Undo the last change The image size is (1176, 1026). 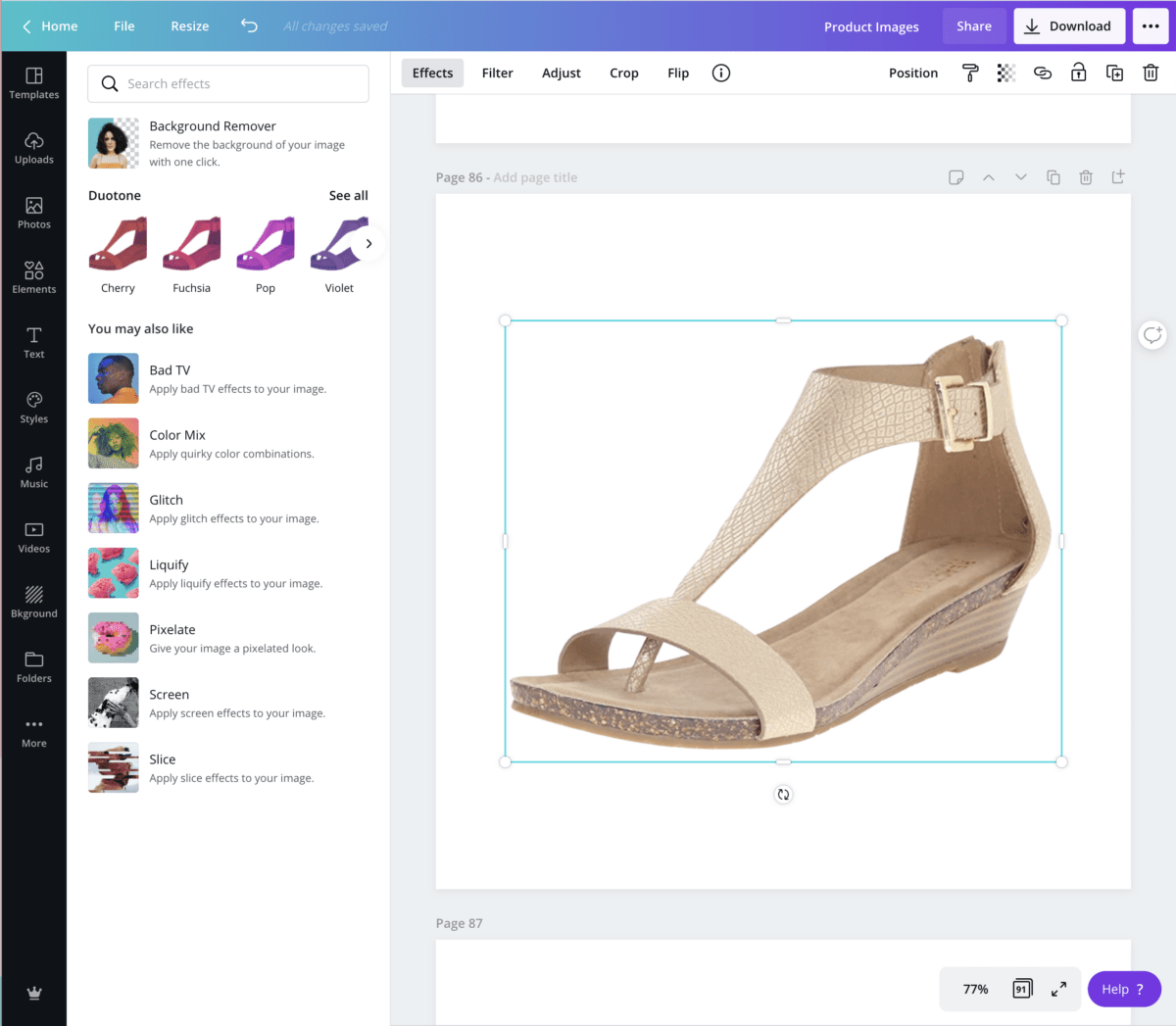coord(249,26)
